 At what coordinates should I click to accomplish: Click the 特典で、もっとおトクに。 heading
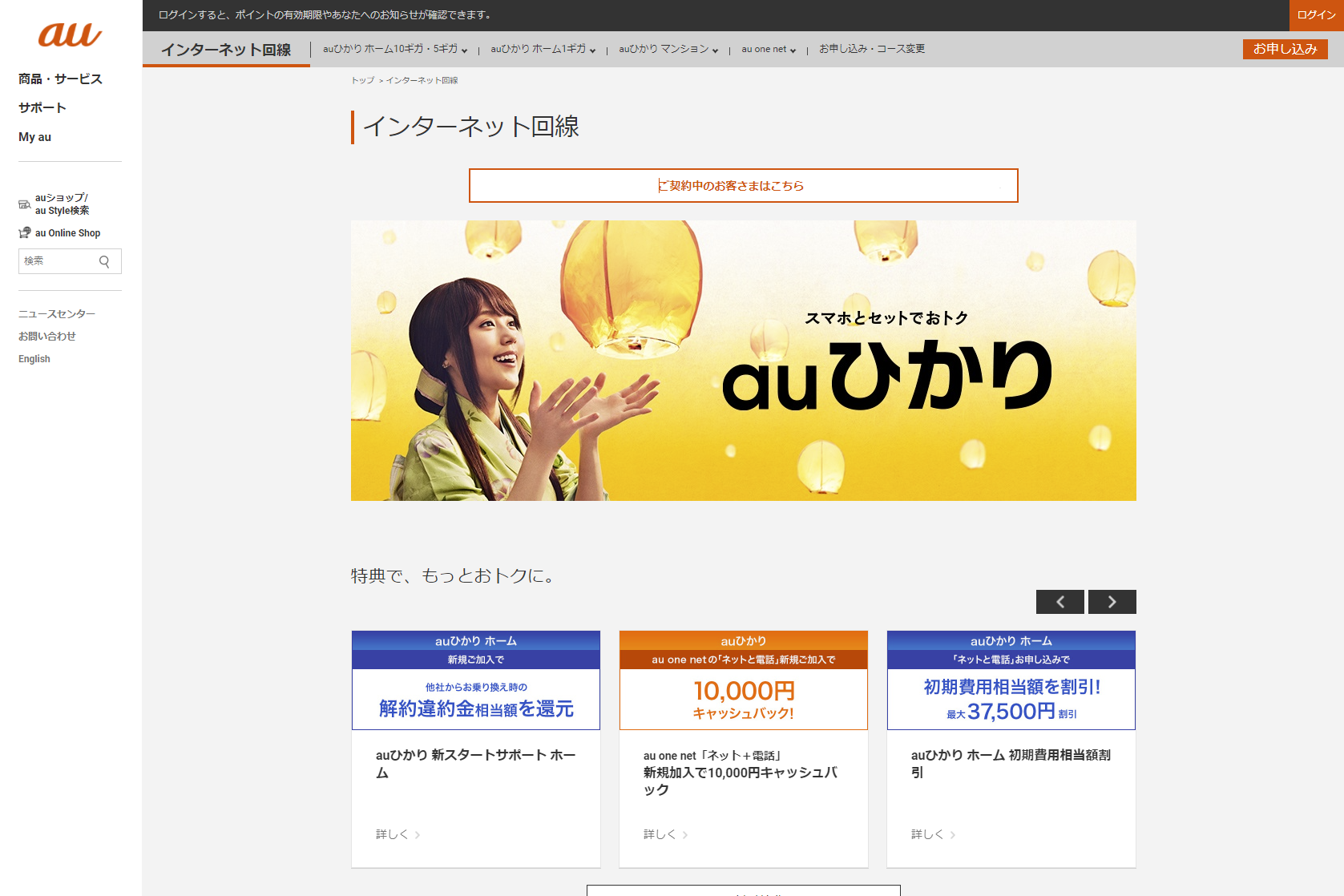(454, 575)
